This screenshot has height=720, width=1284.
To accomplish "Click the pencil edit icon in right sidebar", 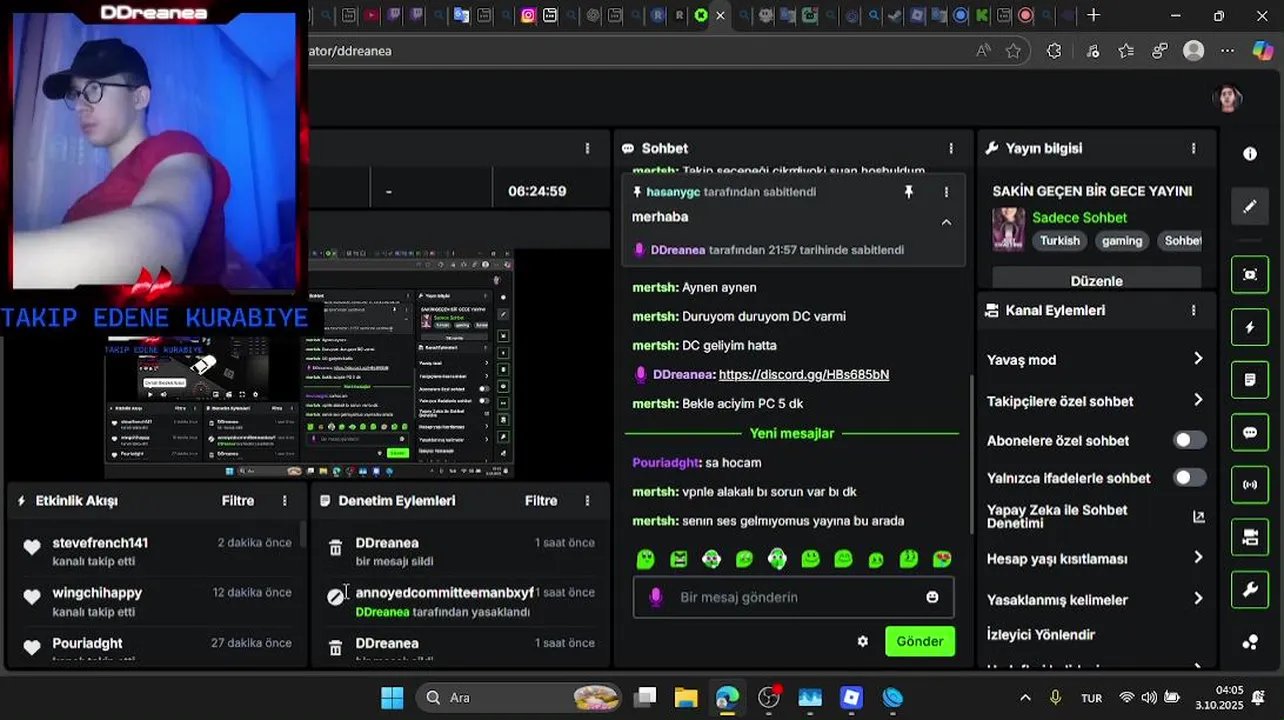I will point(1250,207).
